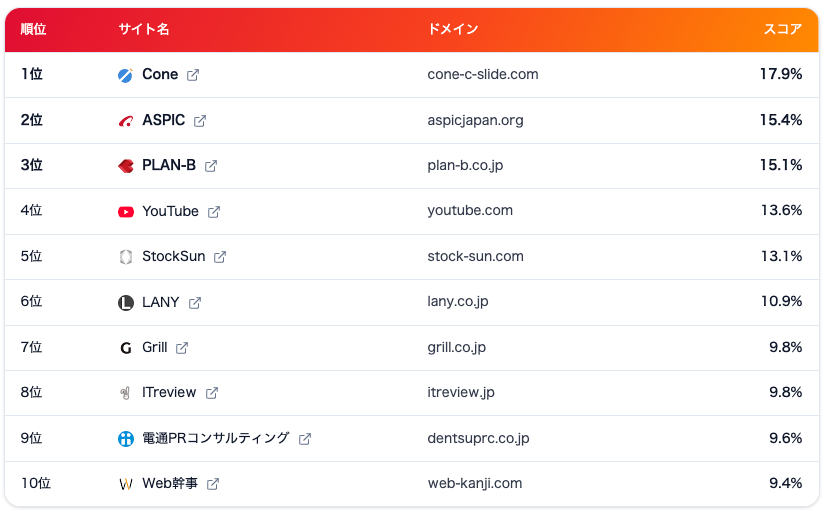Image resolution: width=826 pixels, height=515 pixels.
Task: Open the StockSun site name link
Action: pyautogui.click(x=173, y=256)
